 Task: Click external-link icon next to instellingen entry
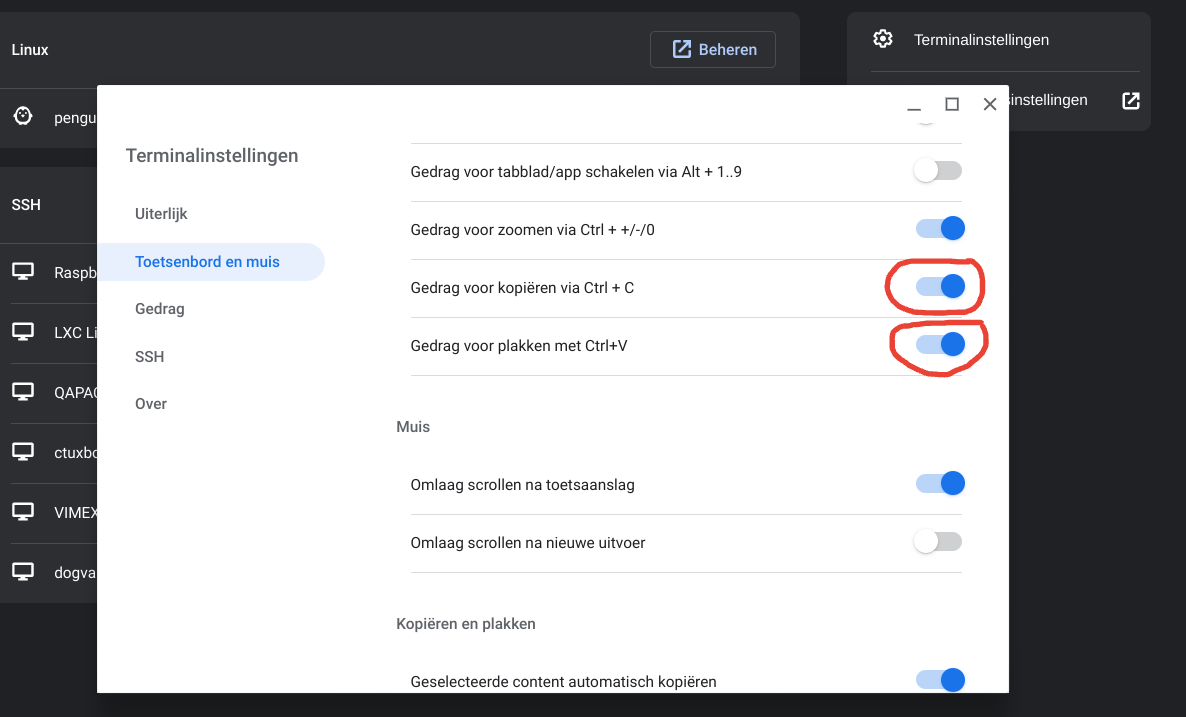(1131, 100)
